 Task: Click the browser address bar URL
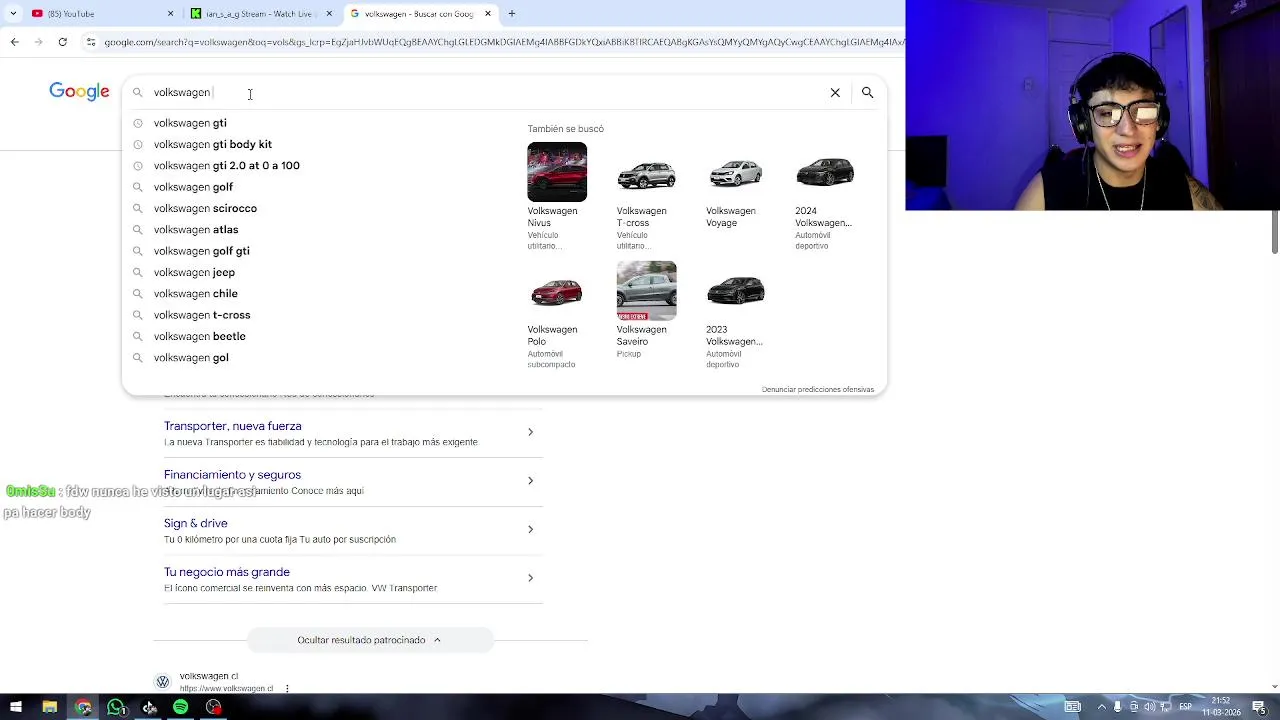point(503,42)
